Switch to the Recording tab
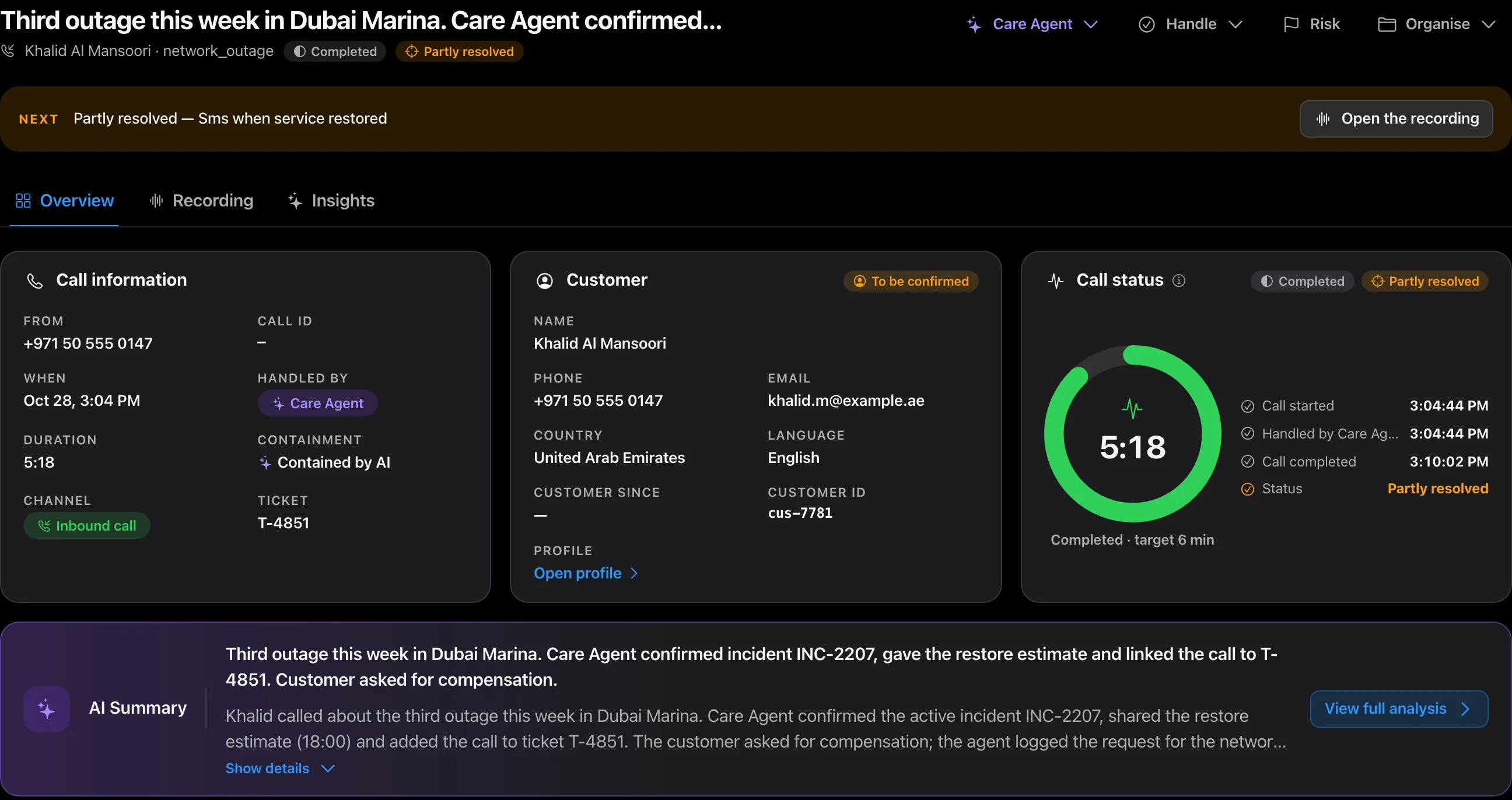The height and width of the screenshot is (800, 1512). click(201, 201)
